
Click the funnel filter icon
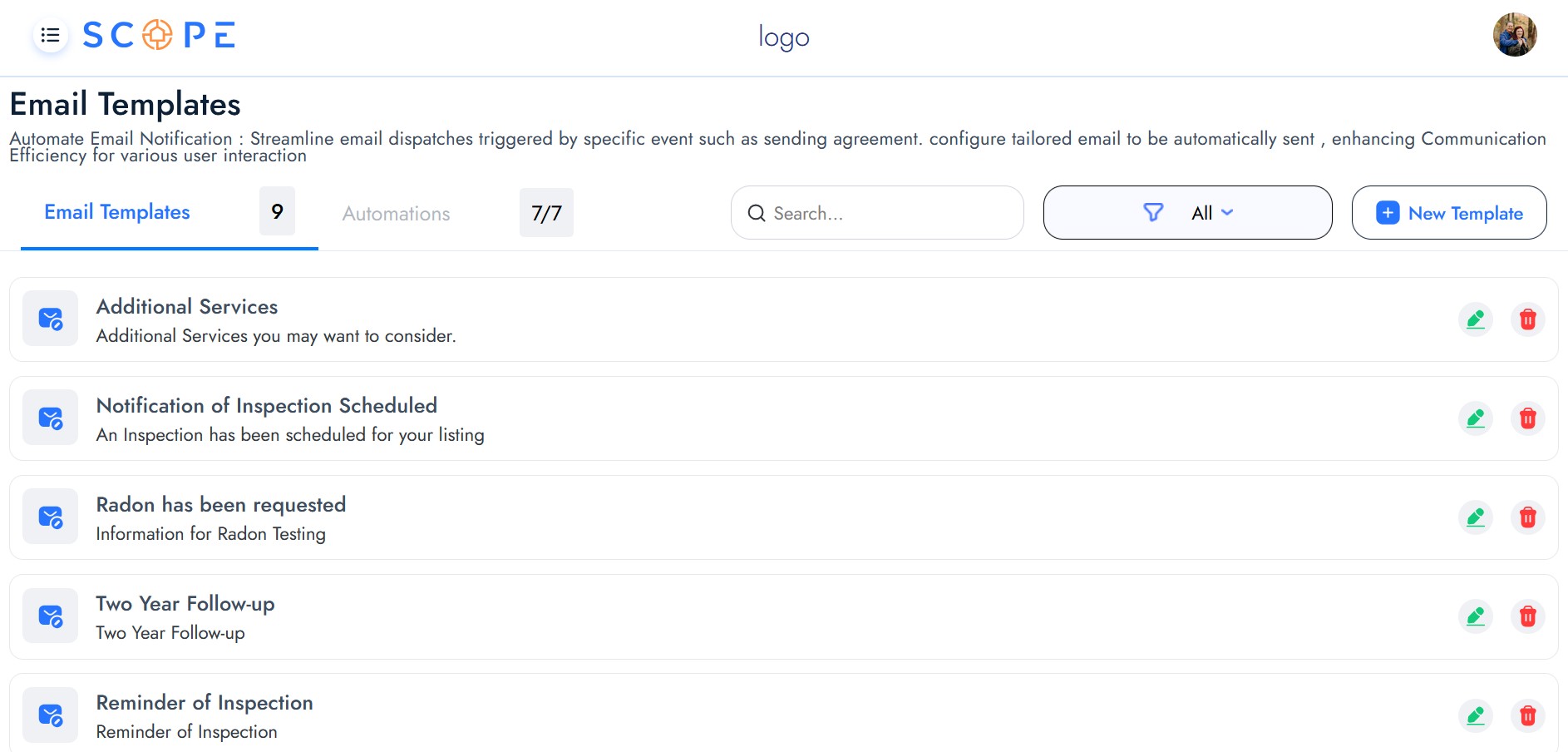tap(1153, 213)
